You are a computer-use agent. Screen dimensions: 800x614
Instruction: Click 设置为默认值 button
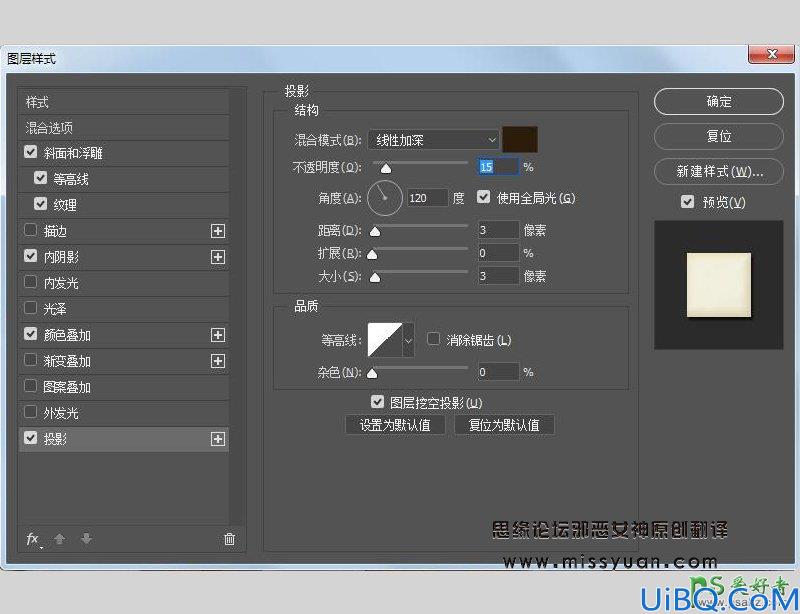tap(395, 425)
